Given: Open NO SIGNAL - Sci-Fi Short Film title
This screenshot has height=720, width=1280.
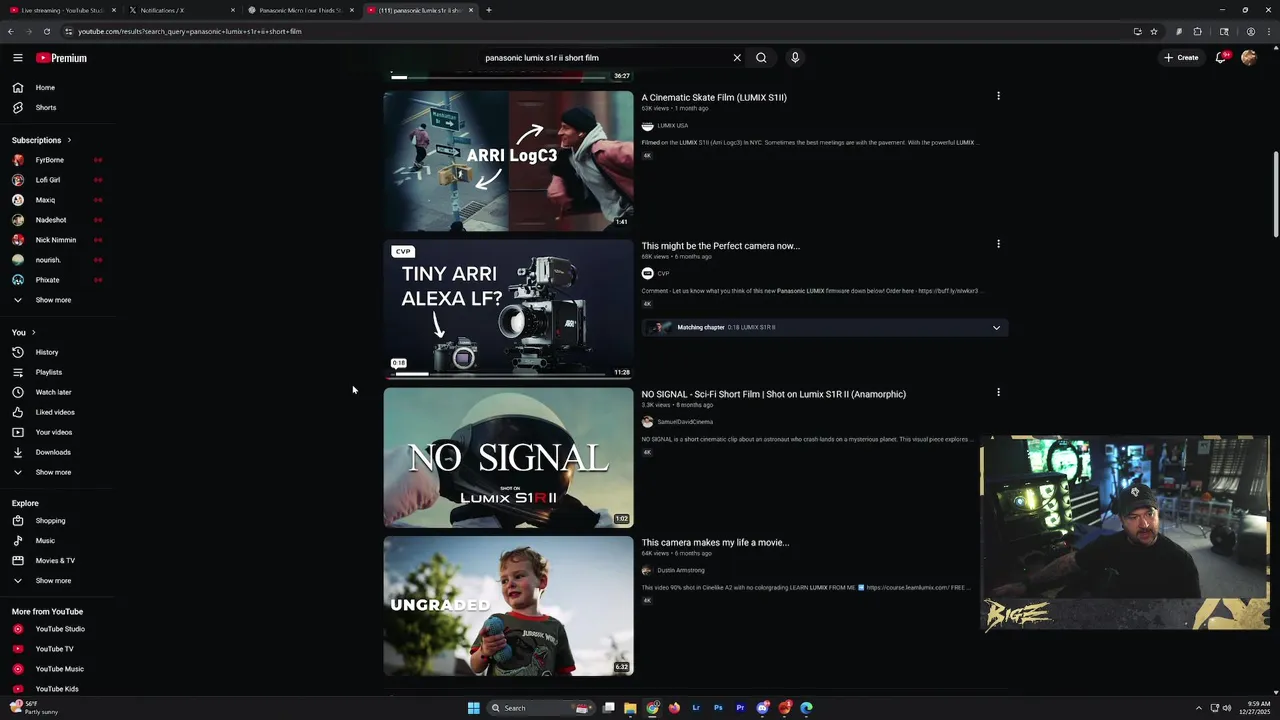Looking at the screenshot, I should click(773, 394).
